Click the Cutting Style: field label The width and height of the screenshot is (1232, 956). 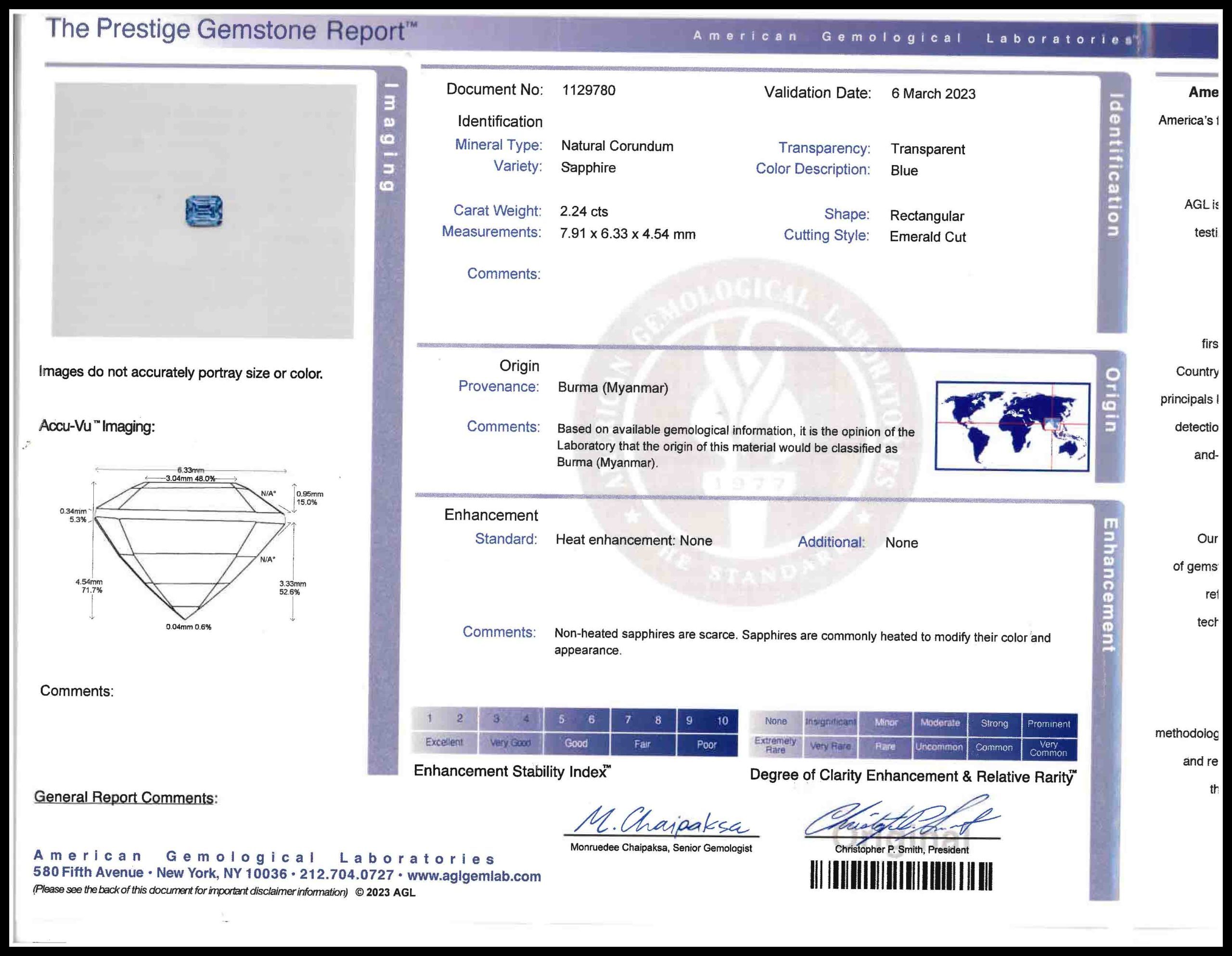pos(826,235)
